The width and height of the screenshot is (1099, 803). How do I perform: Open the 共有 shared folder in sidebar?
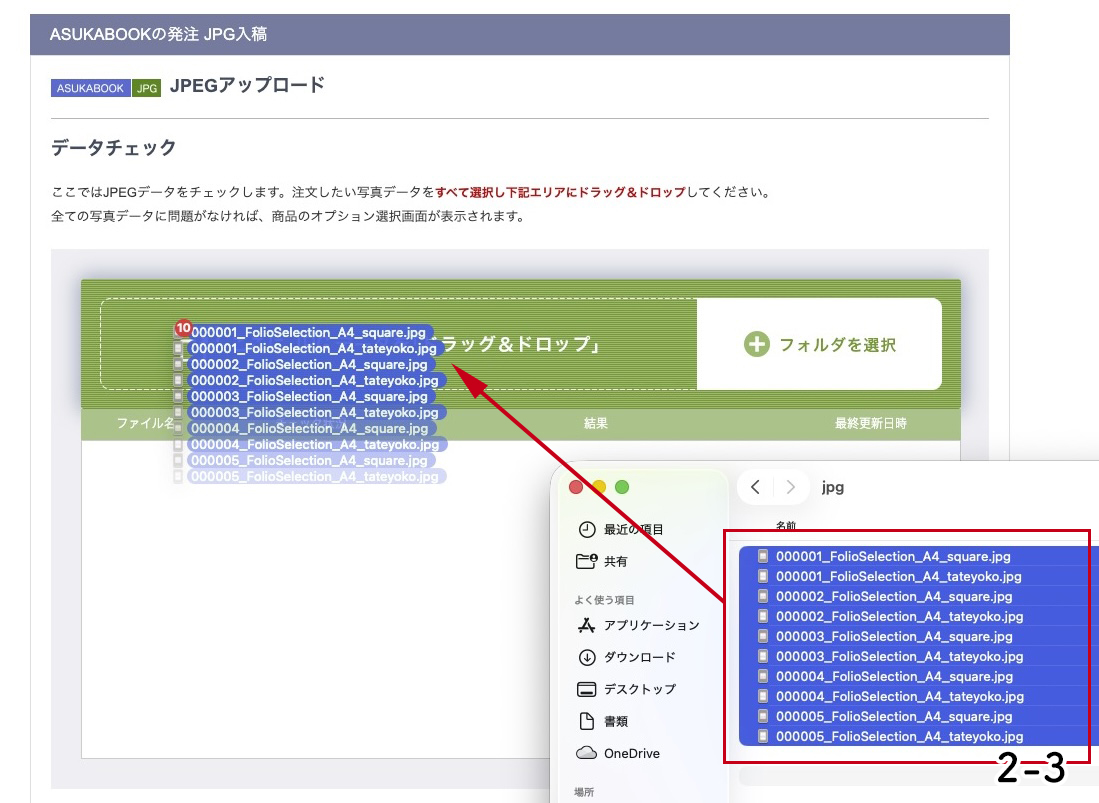(615, 561)
